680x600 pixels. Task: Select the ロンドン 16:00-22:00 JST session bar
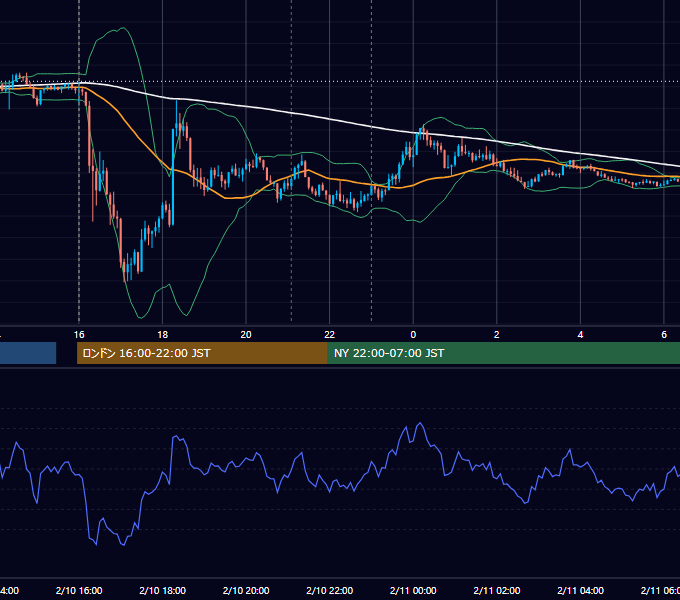coord(202,353)
